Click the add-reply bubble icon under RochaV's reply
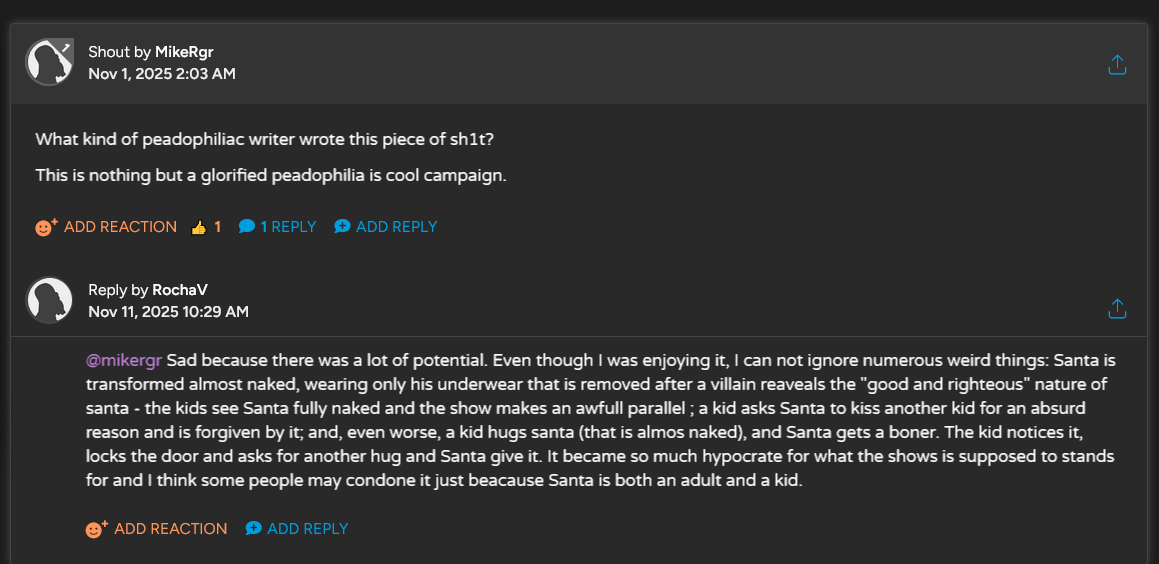This screenshot has height=564, width=1159. click(254, 529)
